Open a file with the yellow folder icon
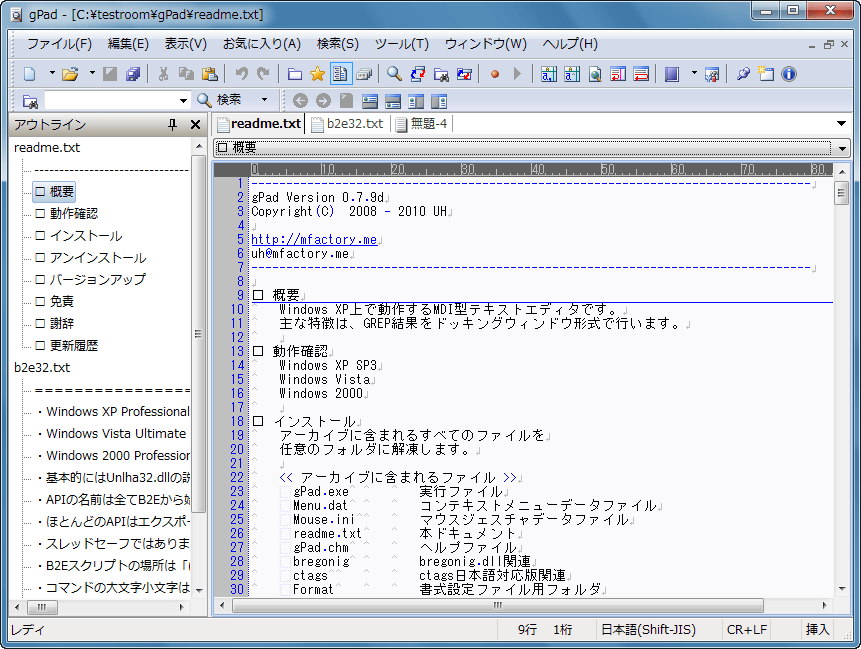The width and height of the screenshot is (861, 649). (x=70, y=74)
